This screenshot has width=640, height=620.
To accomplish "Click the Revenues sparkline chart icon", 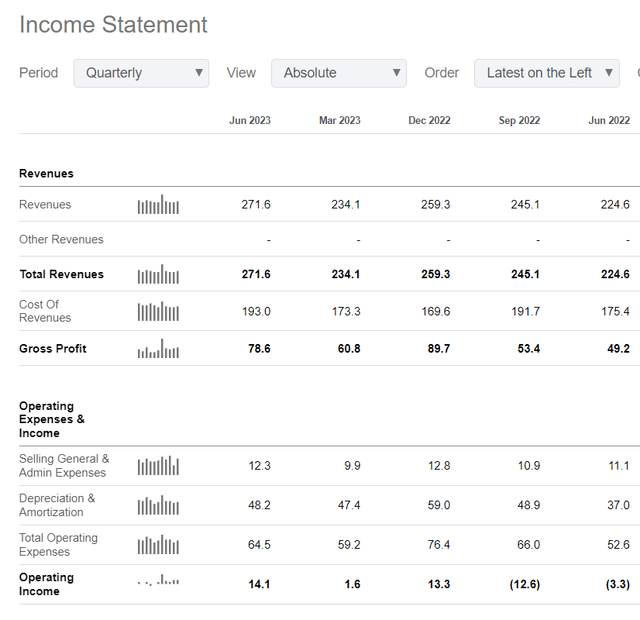I will [x=158, y=205].
